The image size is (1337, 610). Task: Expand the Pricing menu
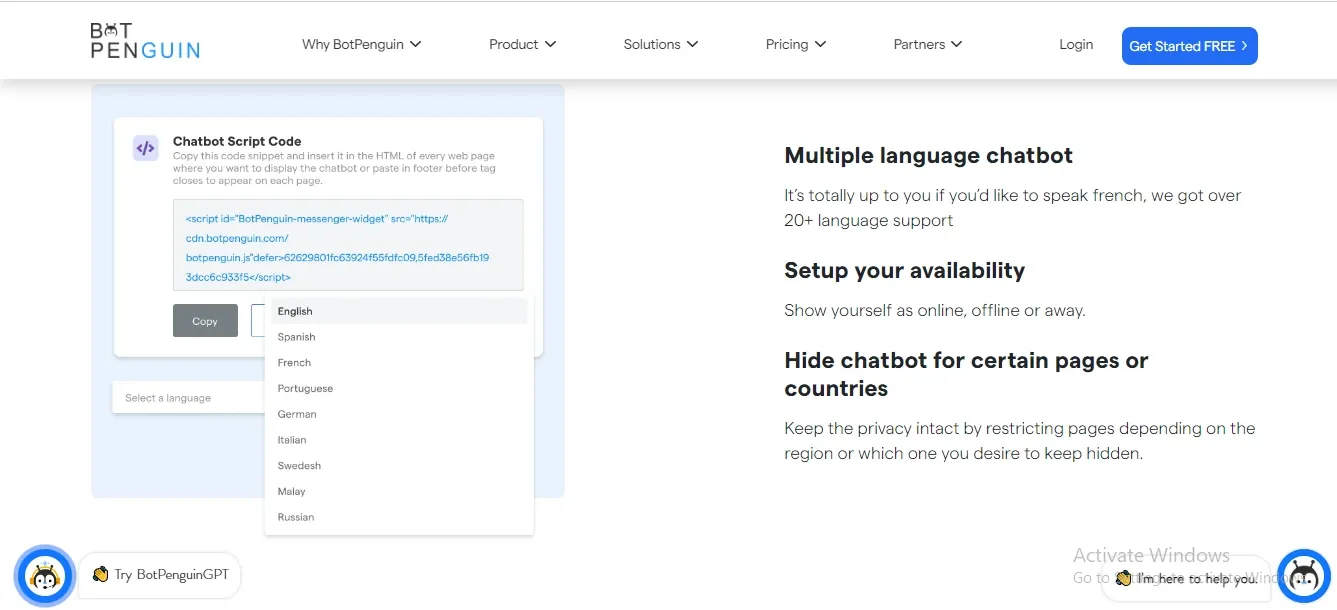click(x=796, y=44)
